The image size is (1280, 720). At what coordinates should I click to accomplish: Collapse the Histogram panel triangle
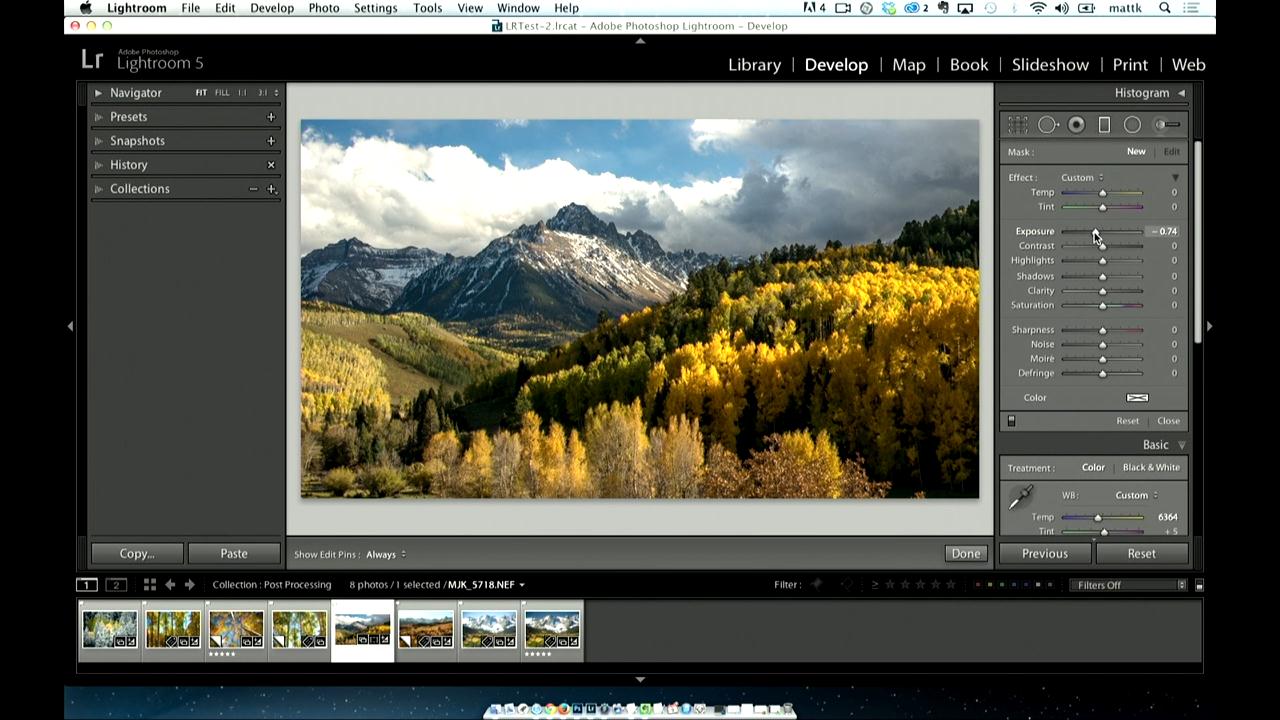(x=1181, y=93)
